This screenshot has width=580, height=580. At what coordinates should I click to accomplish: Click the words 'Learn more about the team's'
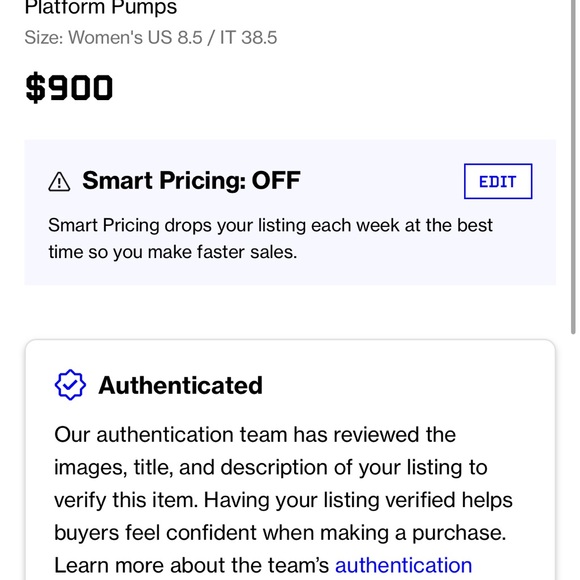pyautogui.click(x=192, y=565)
